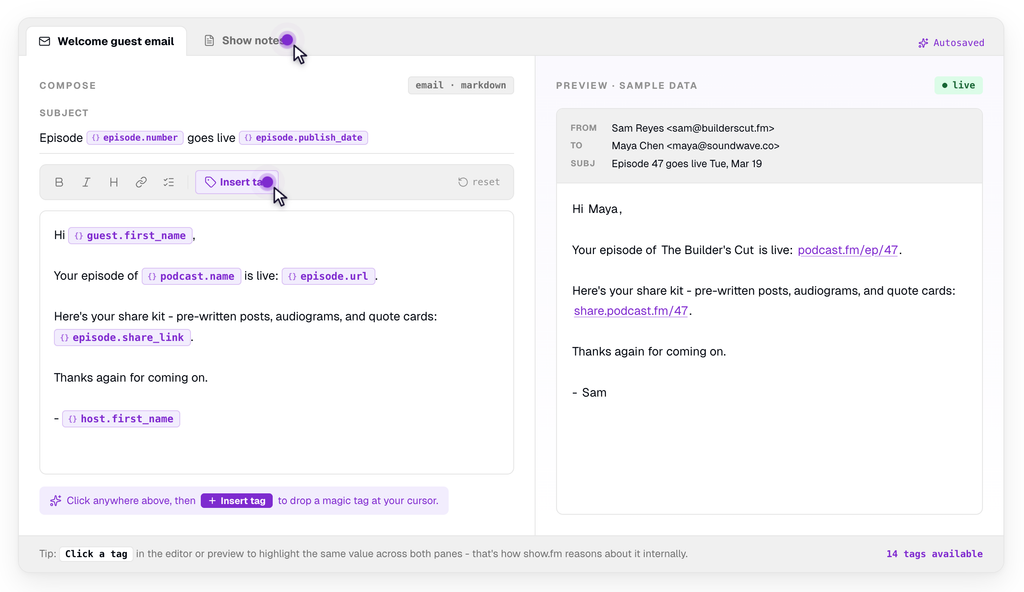This screenshot has height=592, width=1024.
Task: Click the Insert tag toolbar button
Action: pyautogui.click(x=237, y=182)
